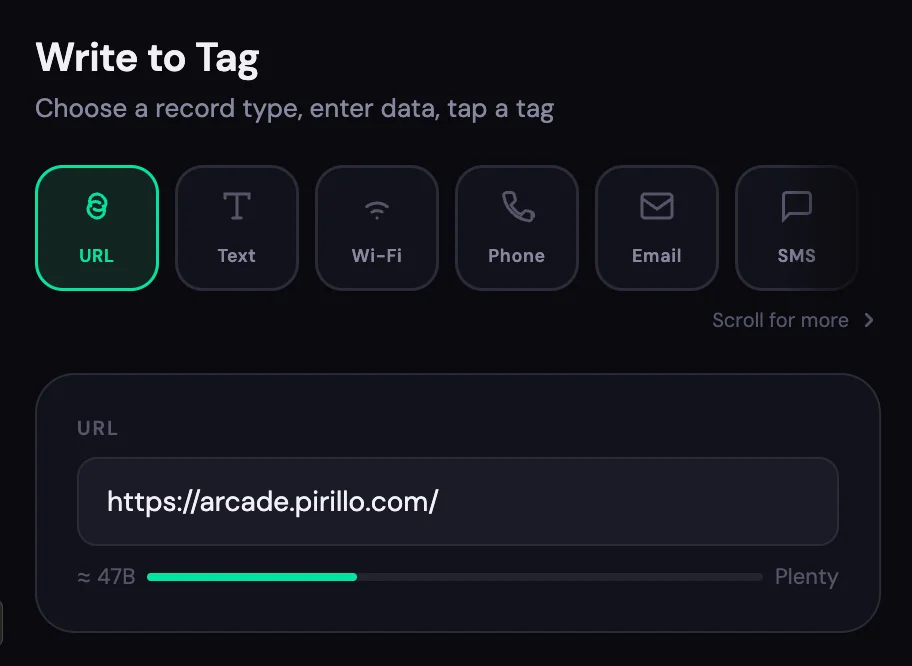
Task: Activate the Email record option
Action: [x=656, y=228]
